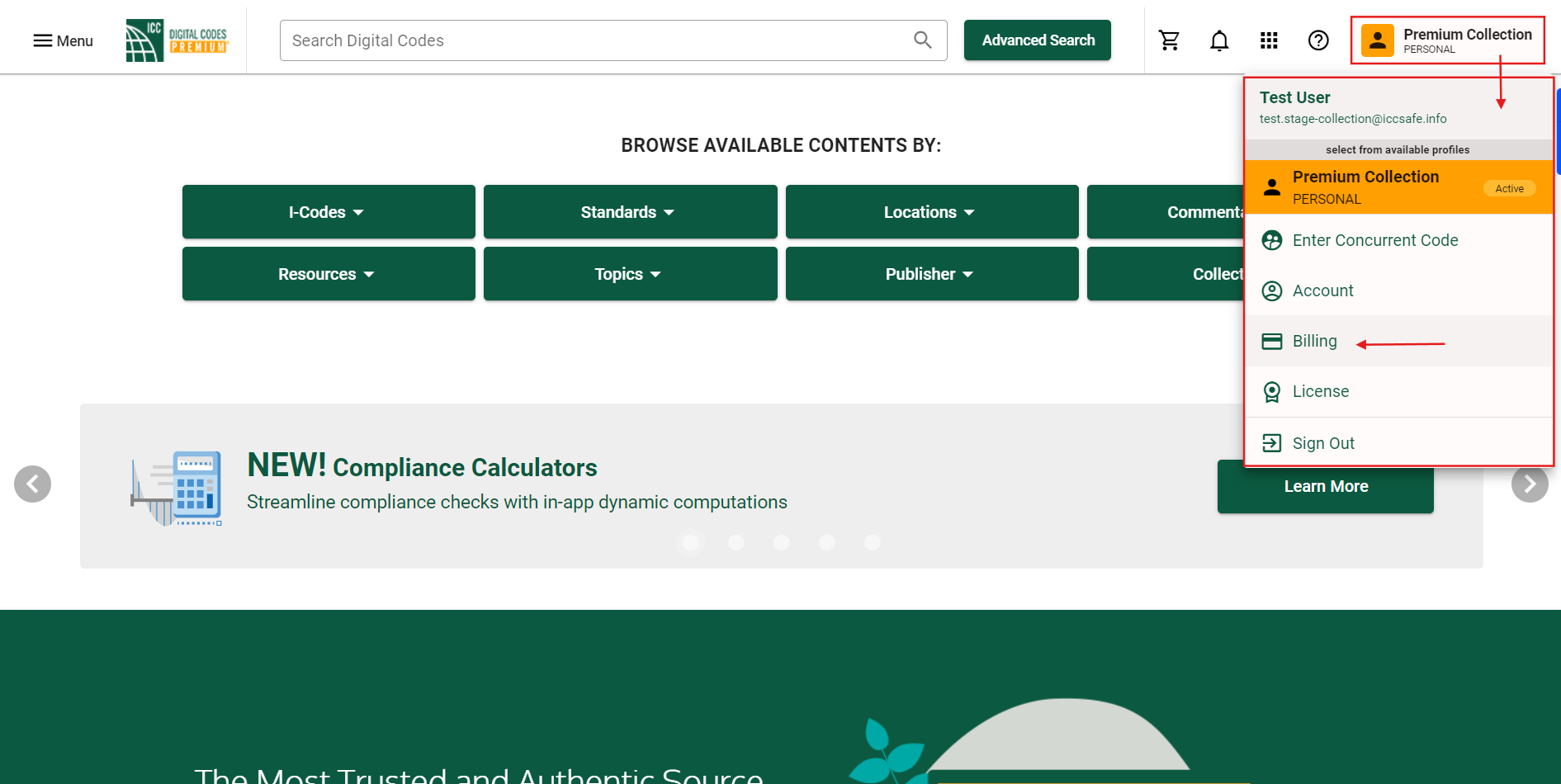The image size is (1561, 784).
Task: Click the License badge icon
Action: pos(1272,392)
